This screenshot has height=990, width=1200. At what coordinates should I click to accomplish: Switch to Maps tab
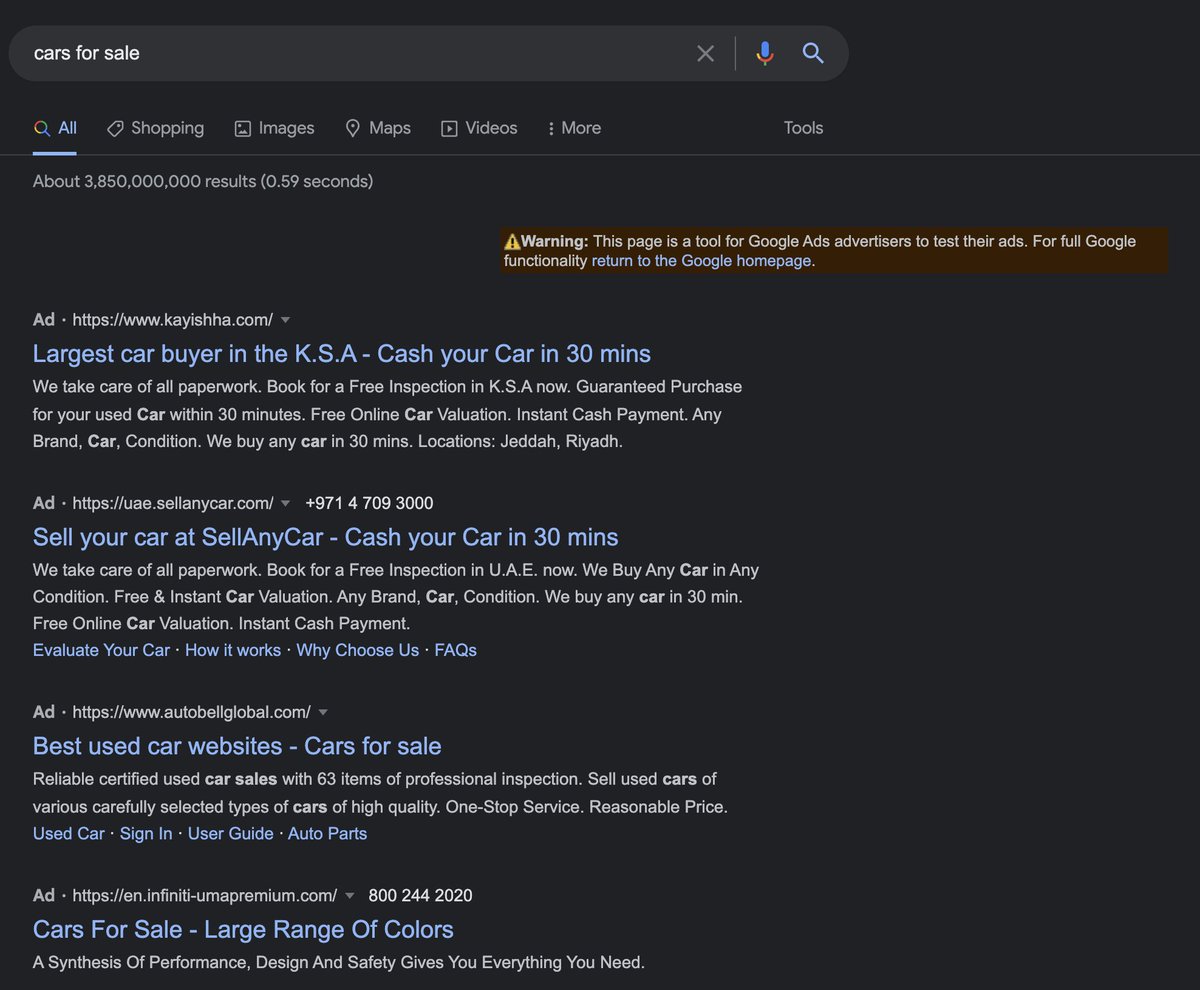378,128
